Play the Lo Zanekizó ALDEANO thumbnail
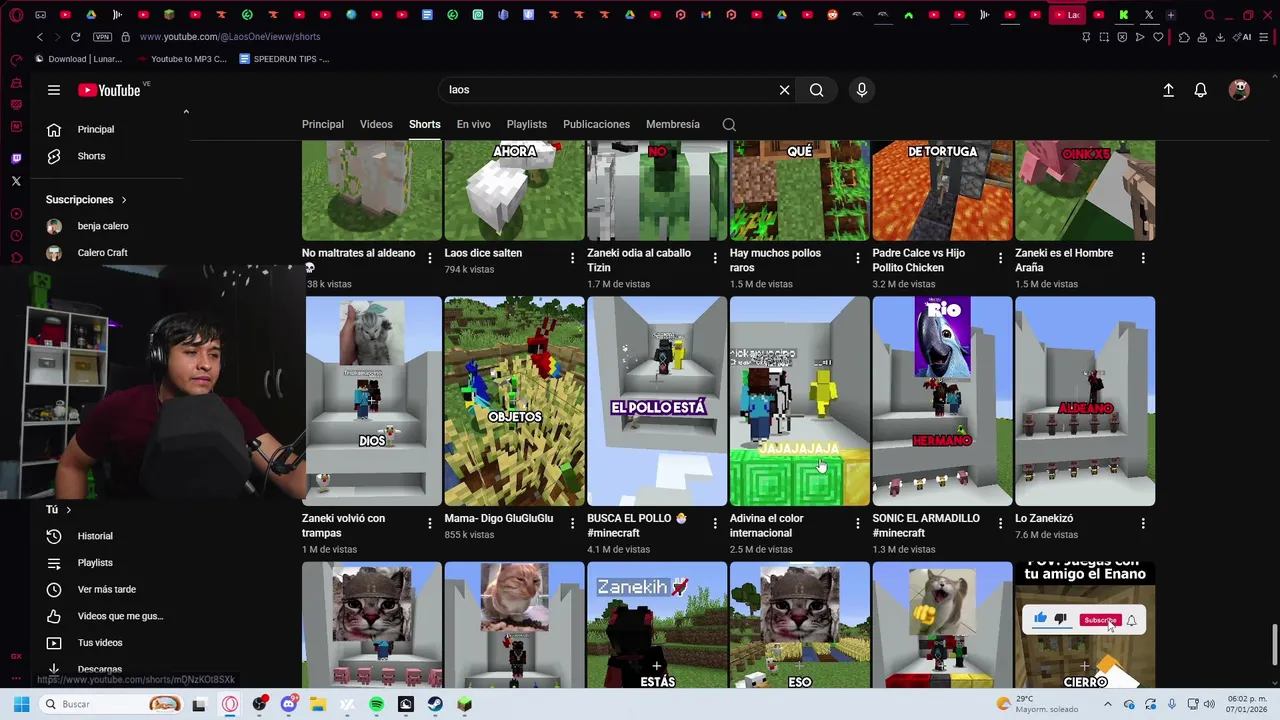This screenshot has height=720, width=1280. point(1085,401)
